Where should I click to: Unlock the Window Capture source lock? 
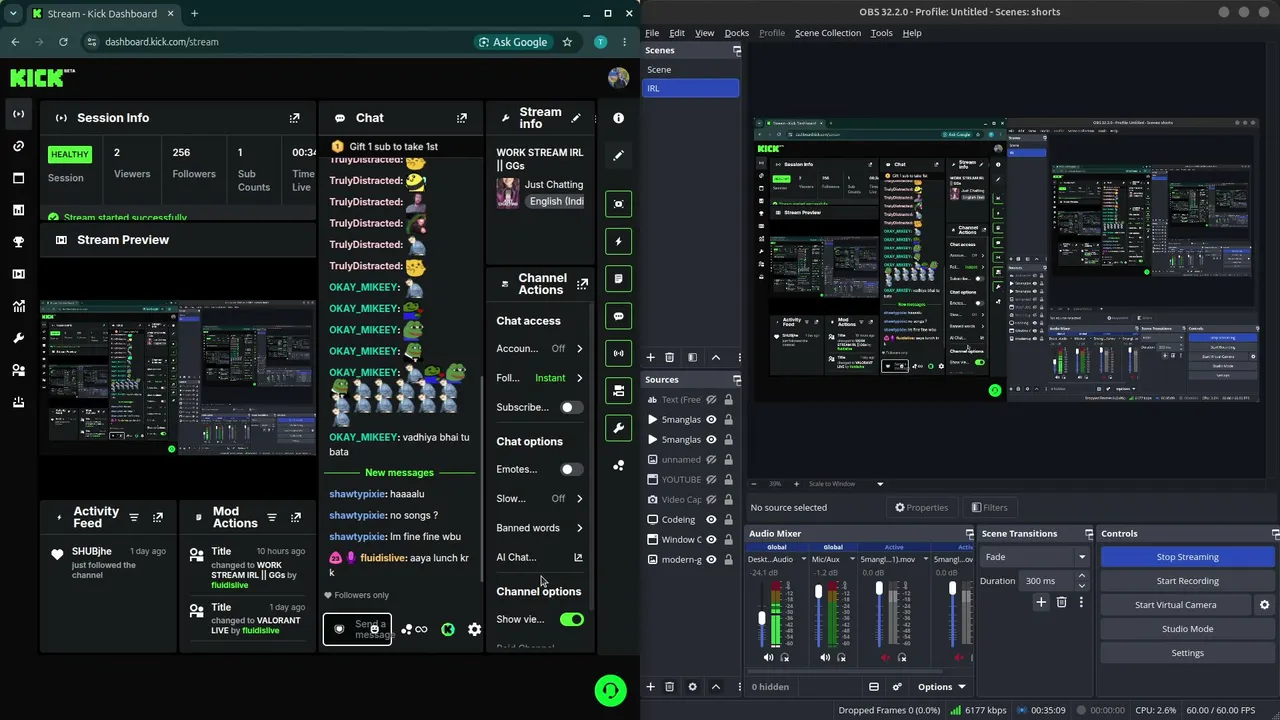pyautogui.click(x=728, y=540)
